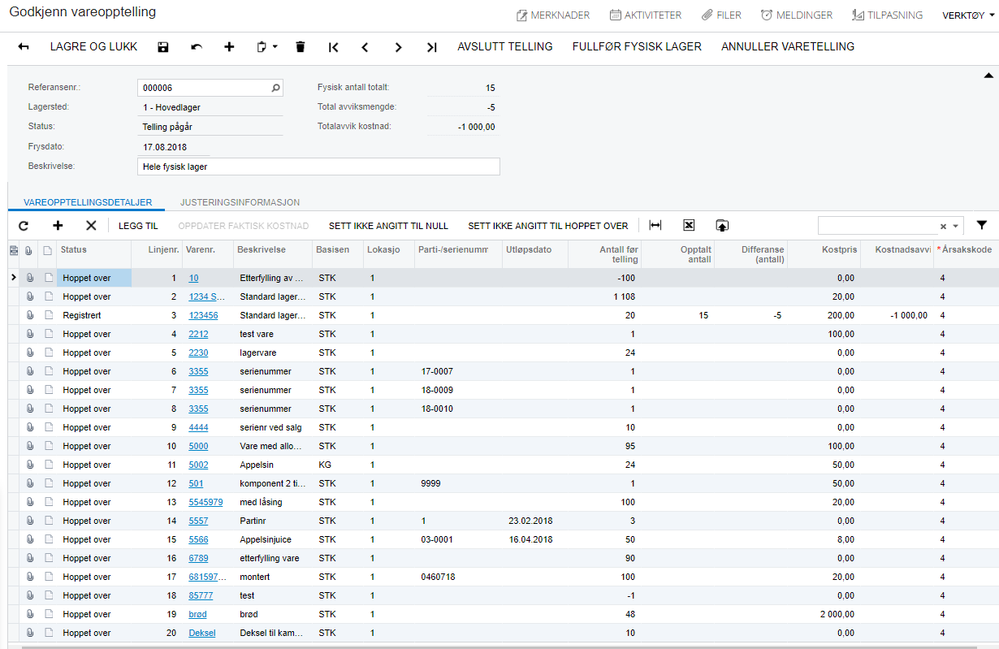999x649 pixels.
Task: Click attachment icon in row 1
Action: coord(30,278)
